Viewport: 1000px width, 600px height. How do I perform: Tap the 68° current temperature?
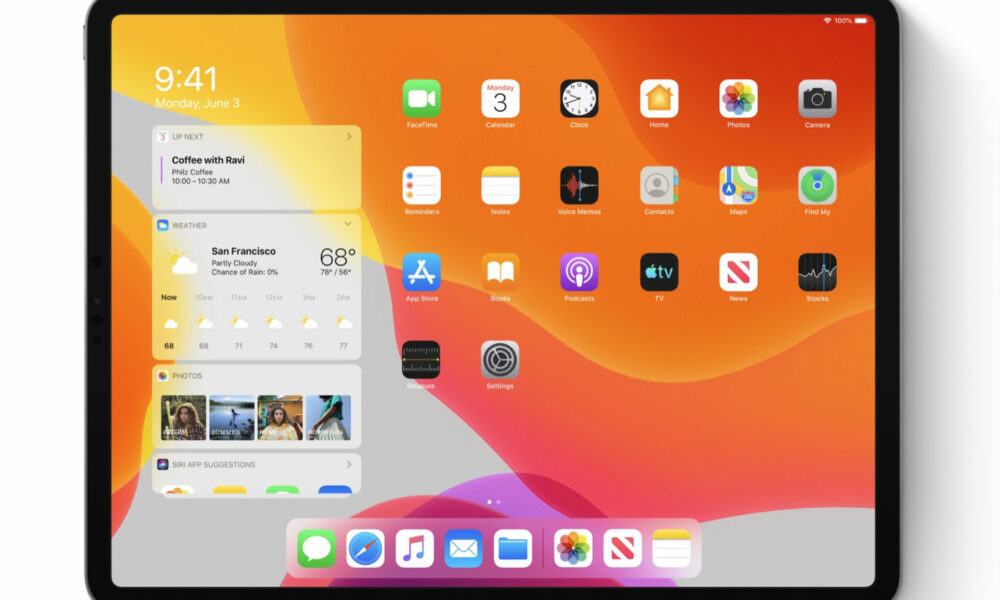pos(337,257)
